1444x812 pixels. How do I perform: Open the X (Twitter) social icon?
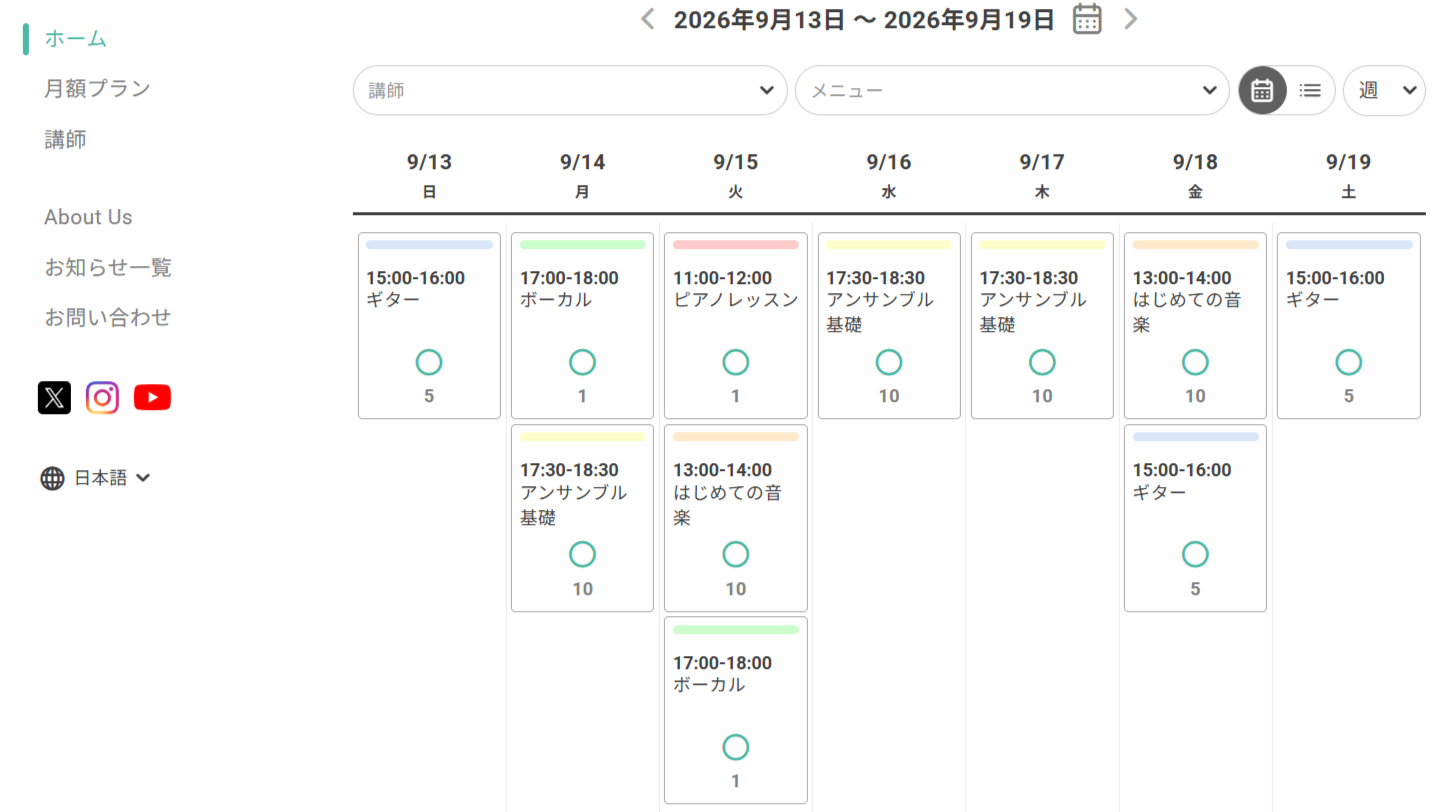pos(54,397)
